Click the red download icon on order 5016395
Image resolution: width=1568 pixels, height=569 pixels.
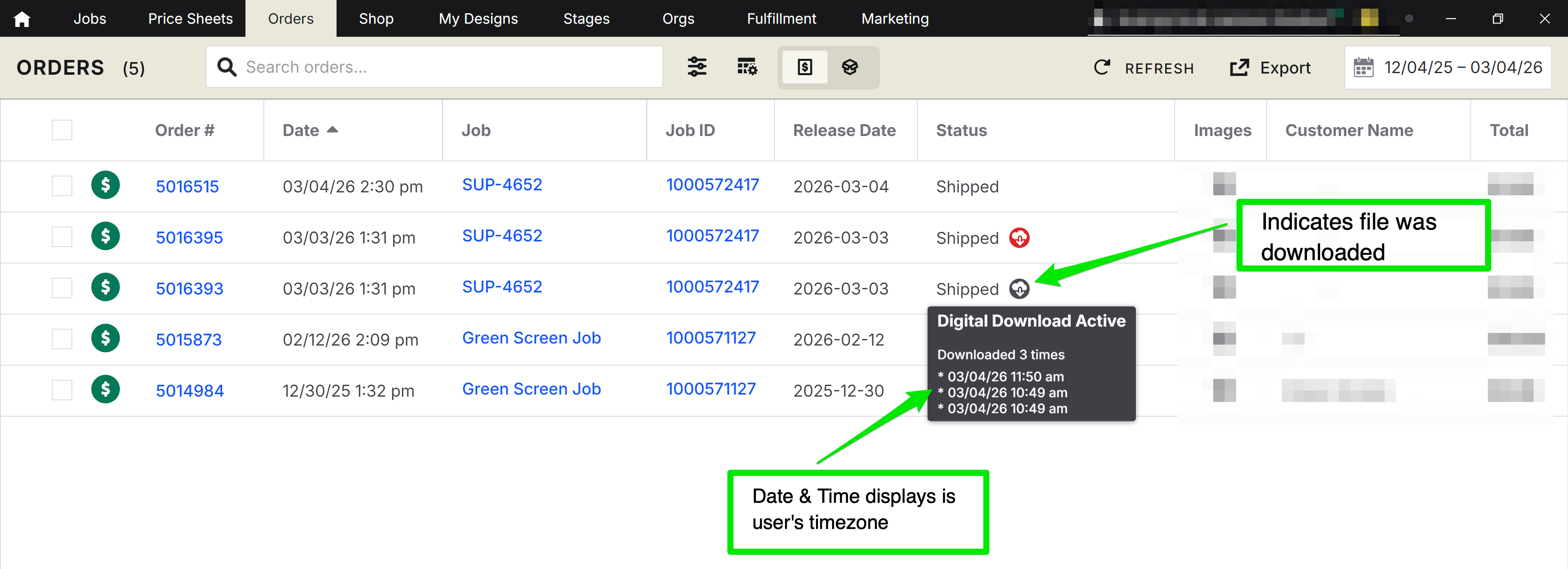pos(1019,238)
